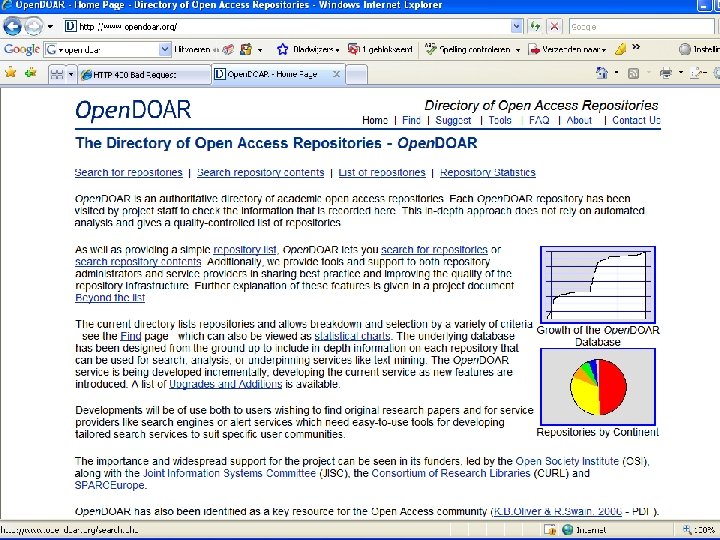Click the Verzenden naar toolbar button
This screenshot has width=720, height=540.
(568, 49)
